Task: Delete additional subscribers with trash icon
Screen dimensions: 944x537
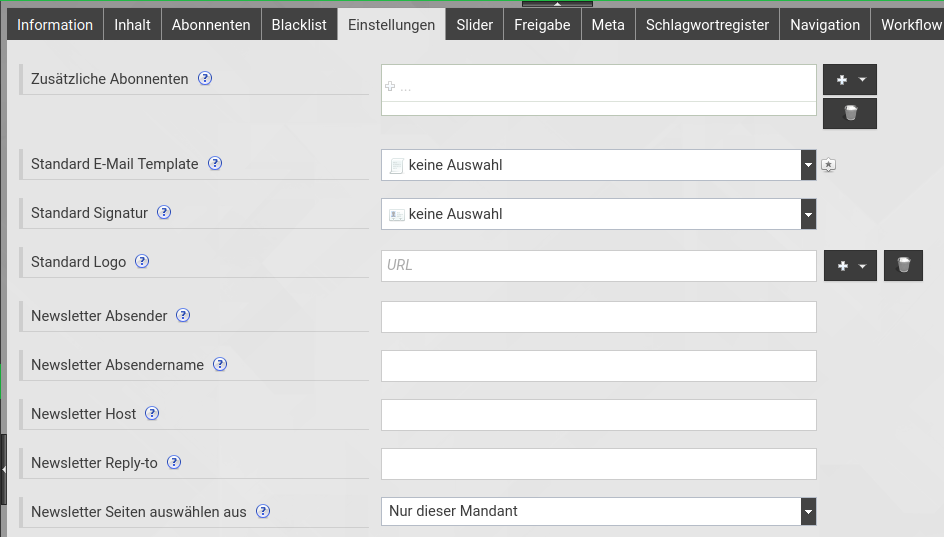Action: click(x=849, y=113)
